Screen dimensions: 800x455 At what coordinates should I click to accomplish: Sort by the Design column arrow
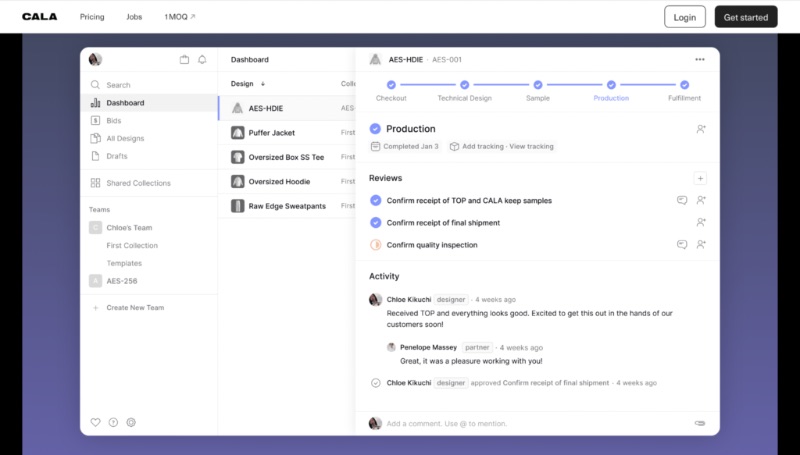tap(263, 84)
